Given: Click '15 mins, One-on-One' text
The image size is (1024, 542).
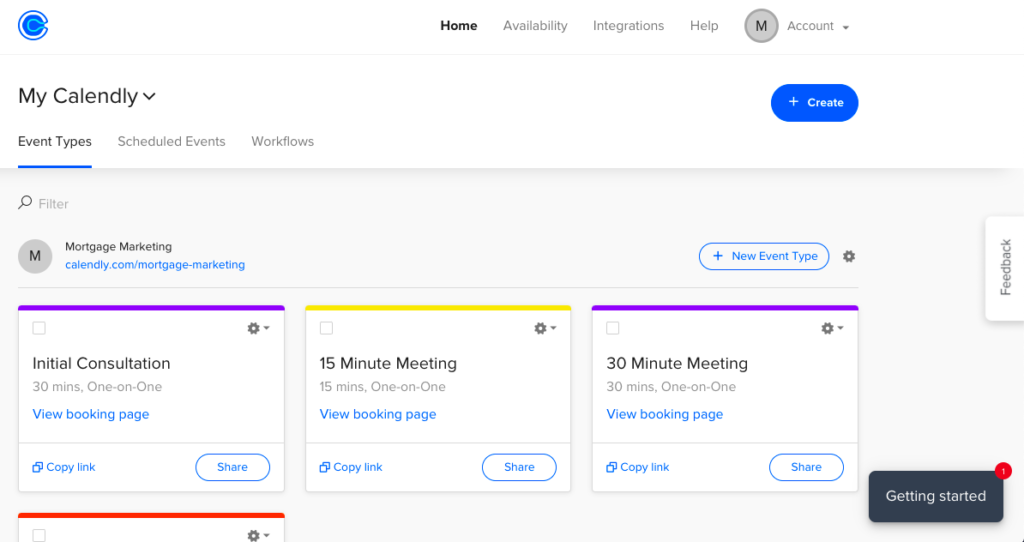Looking at the screenshot, I should [383, 387].
